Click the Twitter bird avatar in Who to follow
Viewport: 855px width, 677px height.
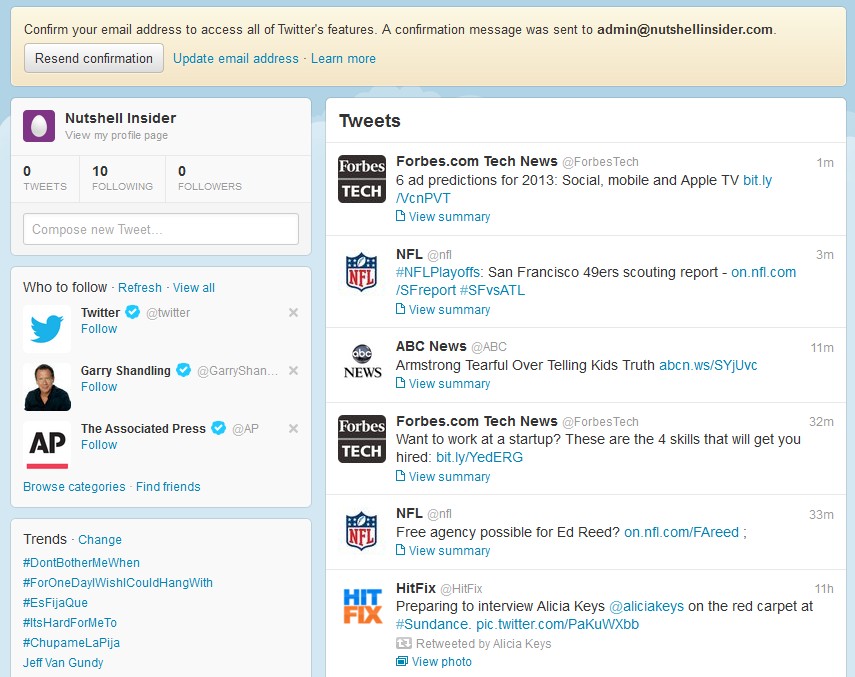[47, 329]
